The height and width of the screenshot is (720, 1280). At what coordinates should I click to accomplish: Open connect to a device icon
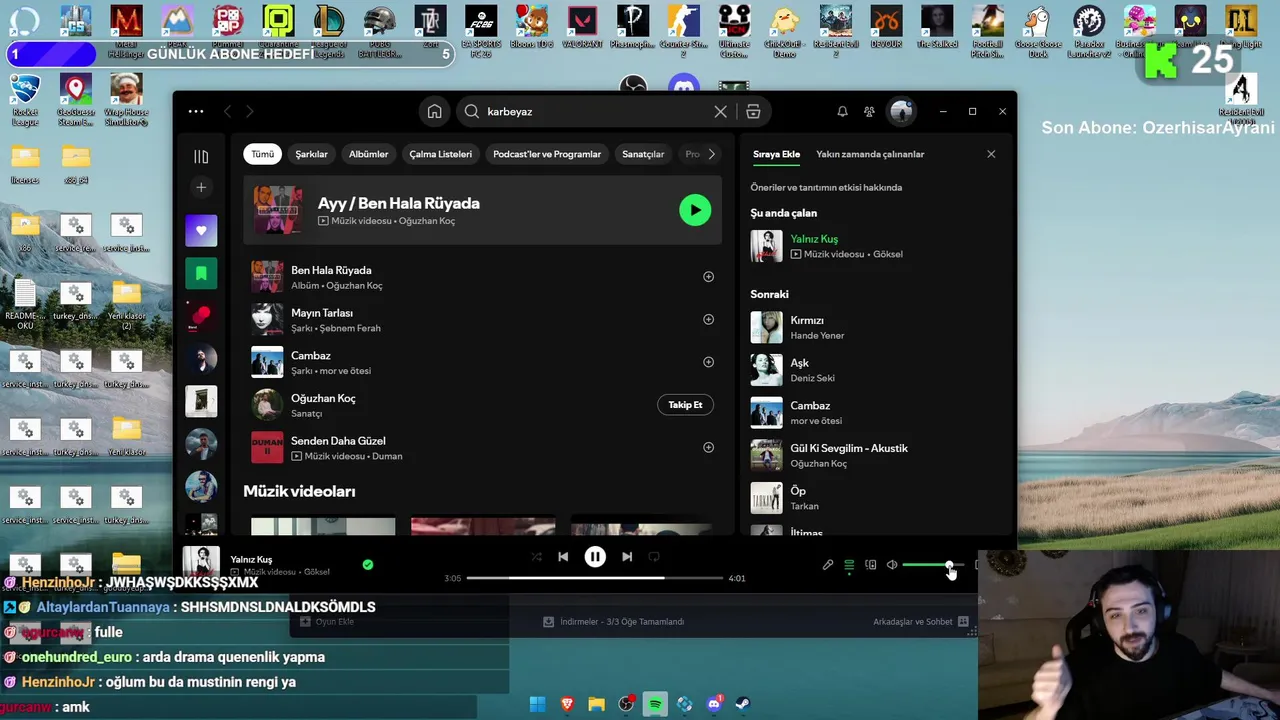click(871, 565)
